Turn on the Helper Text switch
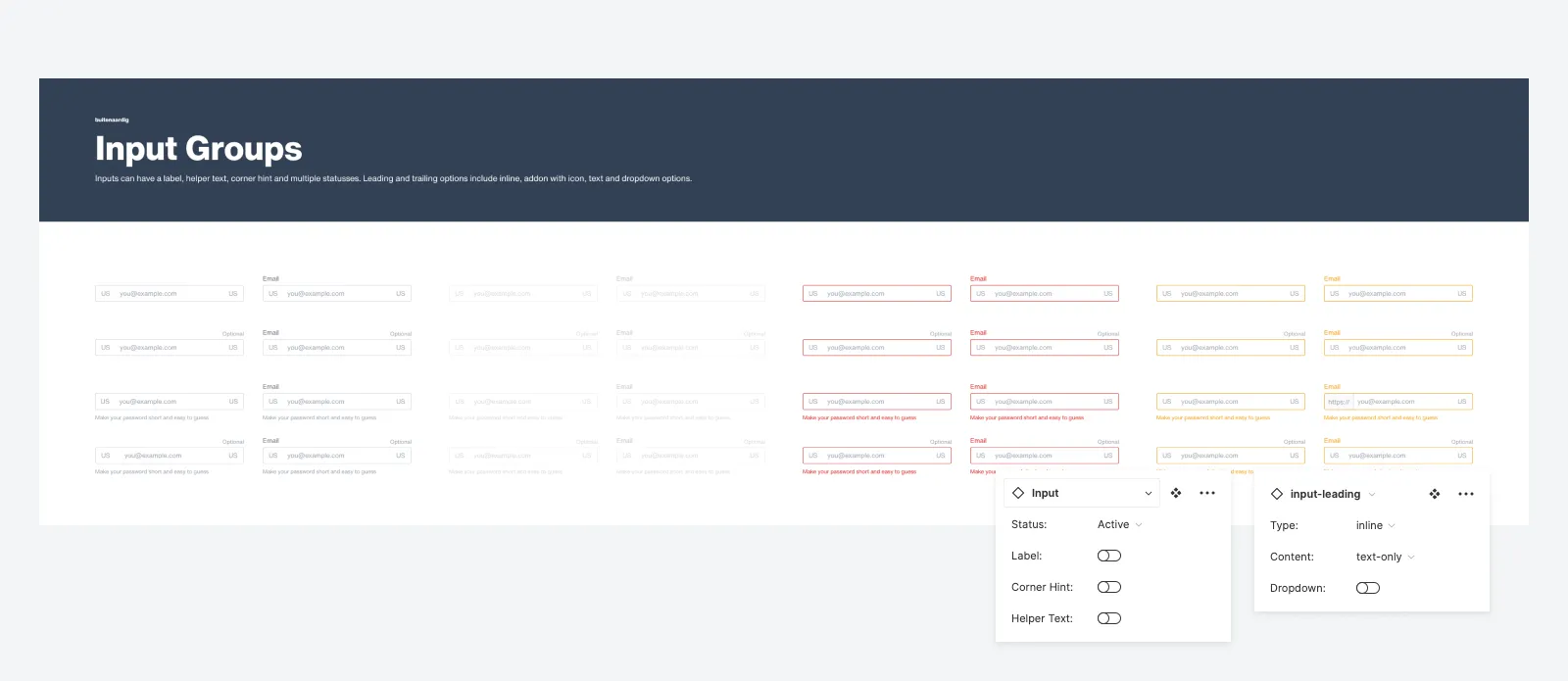This screenshot has width=1568, height=681. [1109, 618]
